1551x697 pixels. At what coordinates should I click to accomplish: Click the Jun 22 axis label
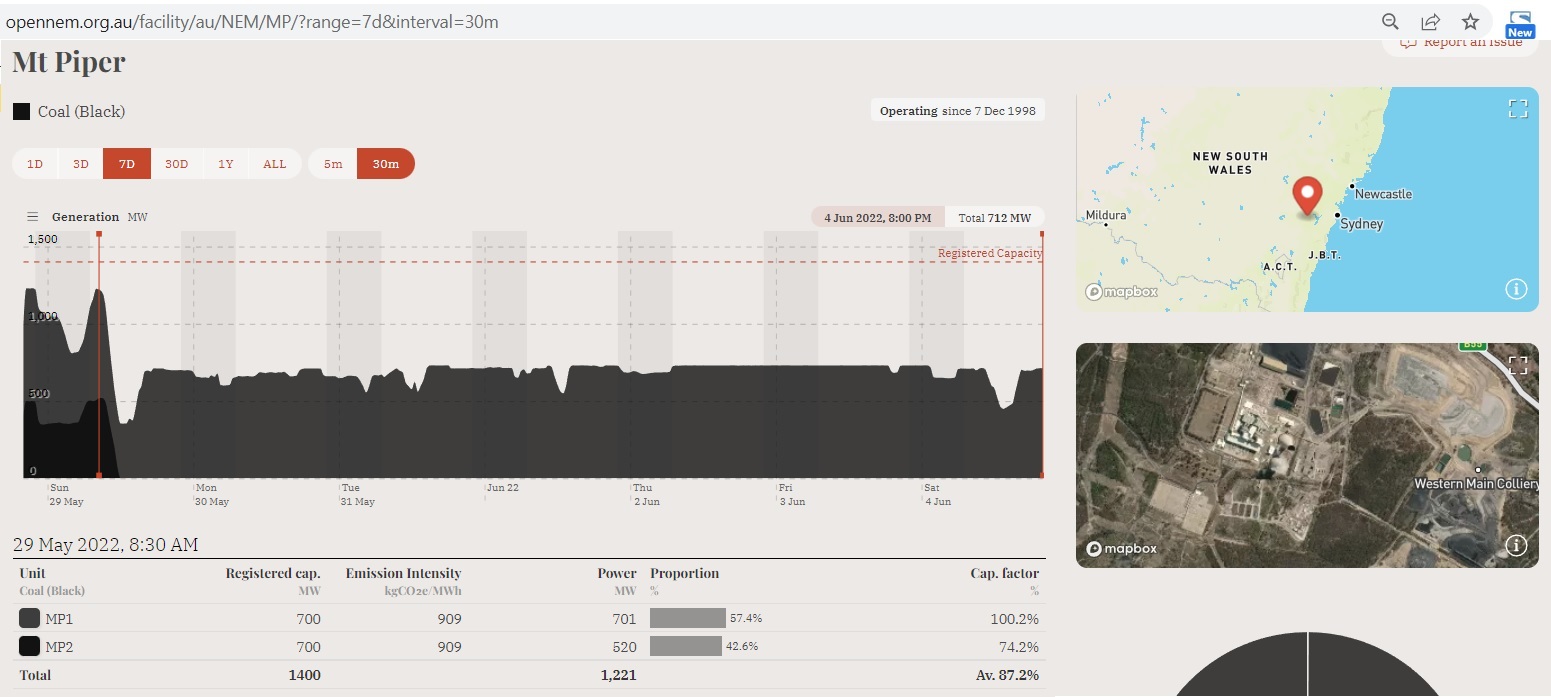502,488
